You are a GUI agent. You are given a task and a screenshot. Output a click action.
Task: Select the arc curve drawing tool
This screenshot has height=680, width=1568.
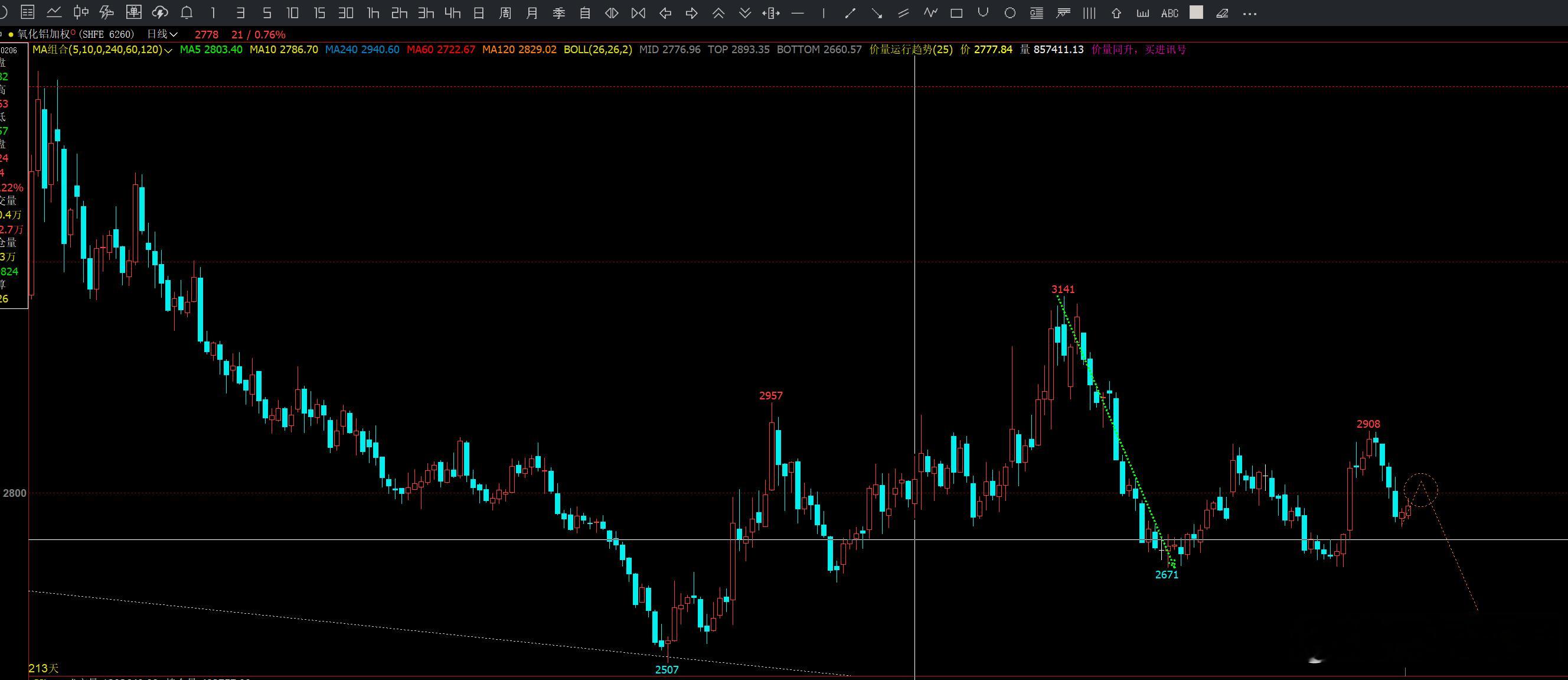[983, 13]
